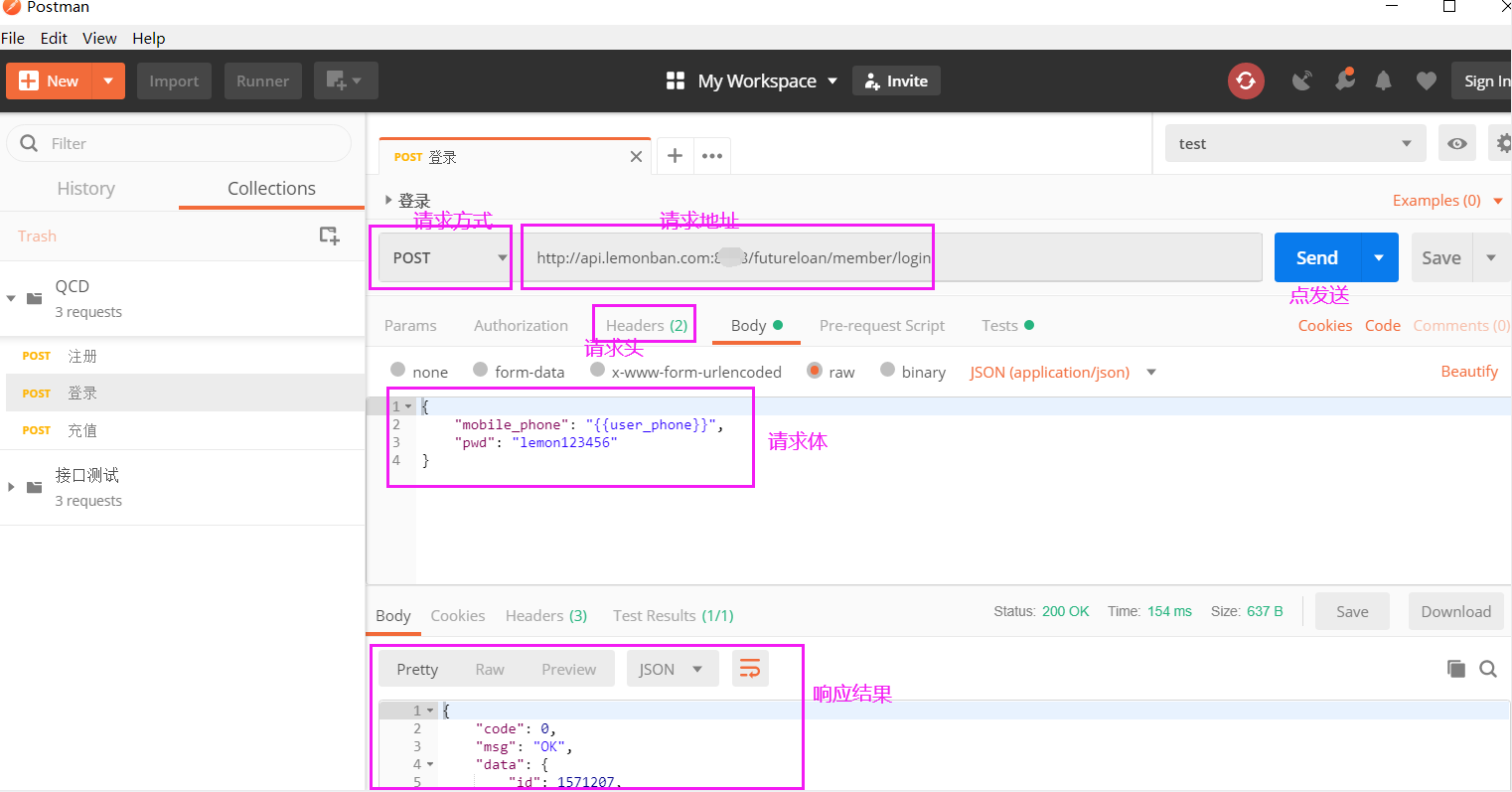
Task: Open the test environment dropdown
Action: pyautogui.click(x=1294, y=144)
